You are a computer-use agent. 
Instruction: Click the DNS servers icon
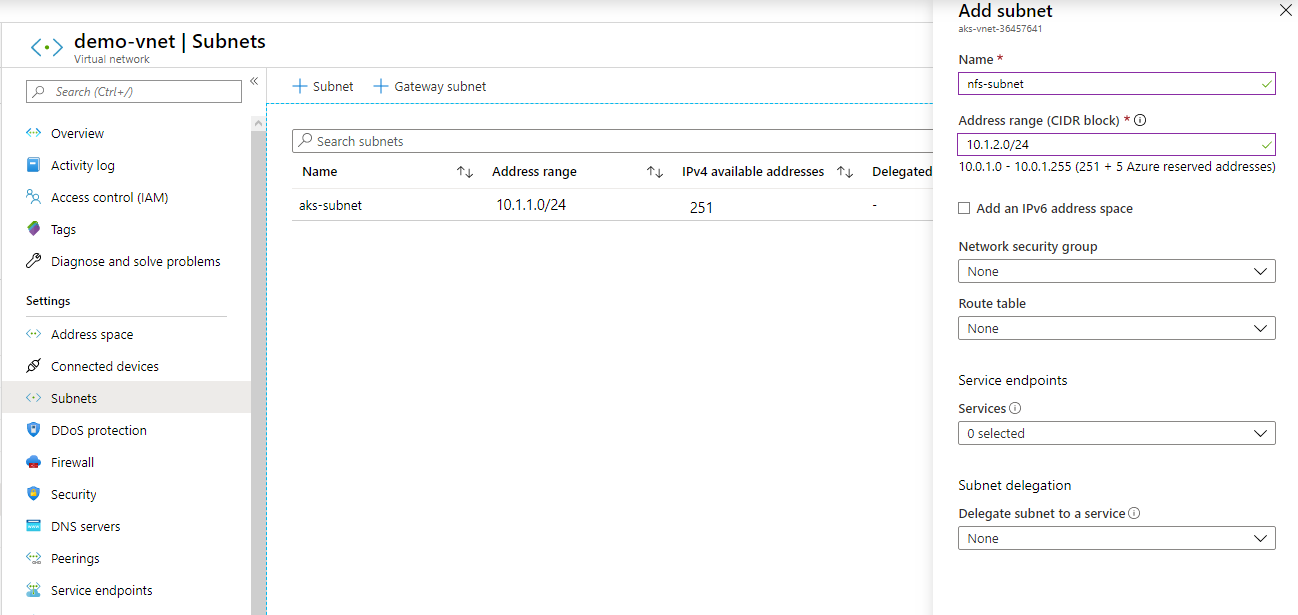click(x=34, y=526)
